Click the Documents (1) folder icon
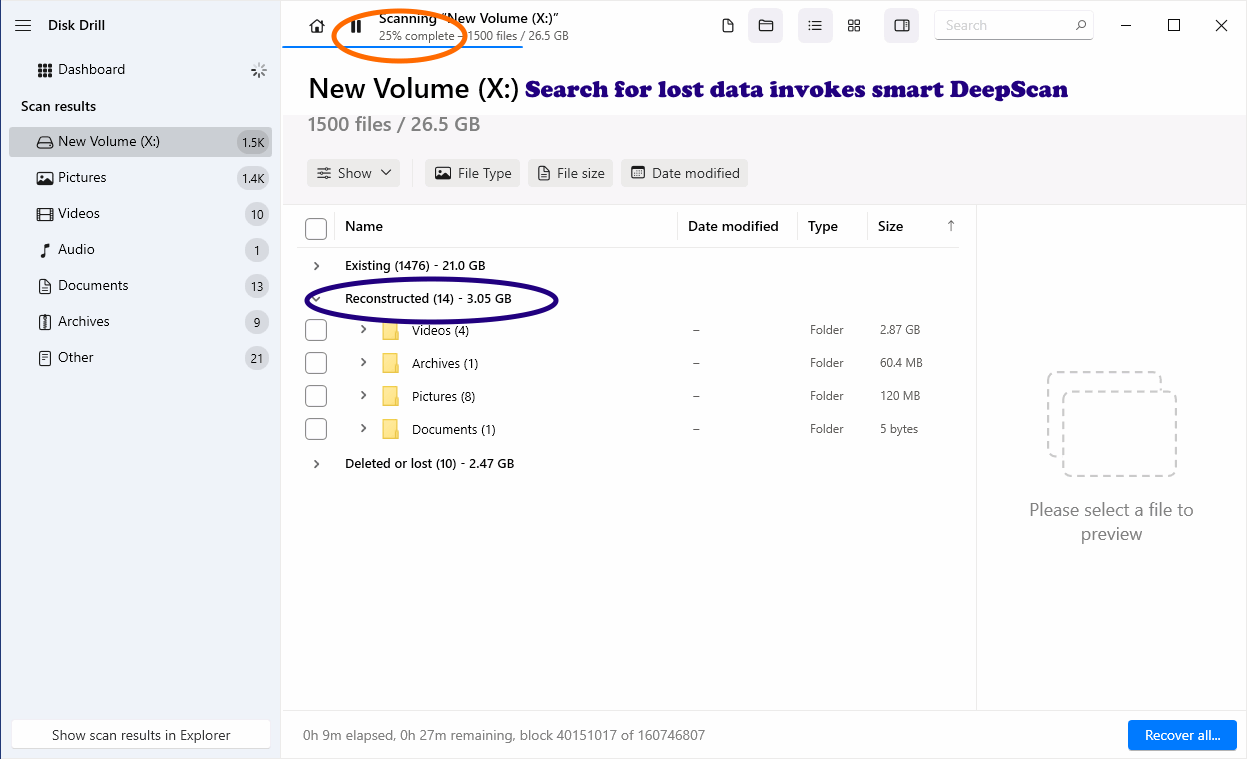Viewport: 1247px width, 759px height. tap(391, 429)
